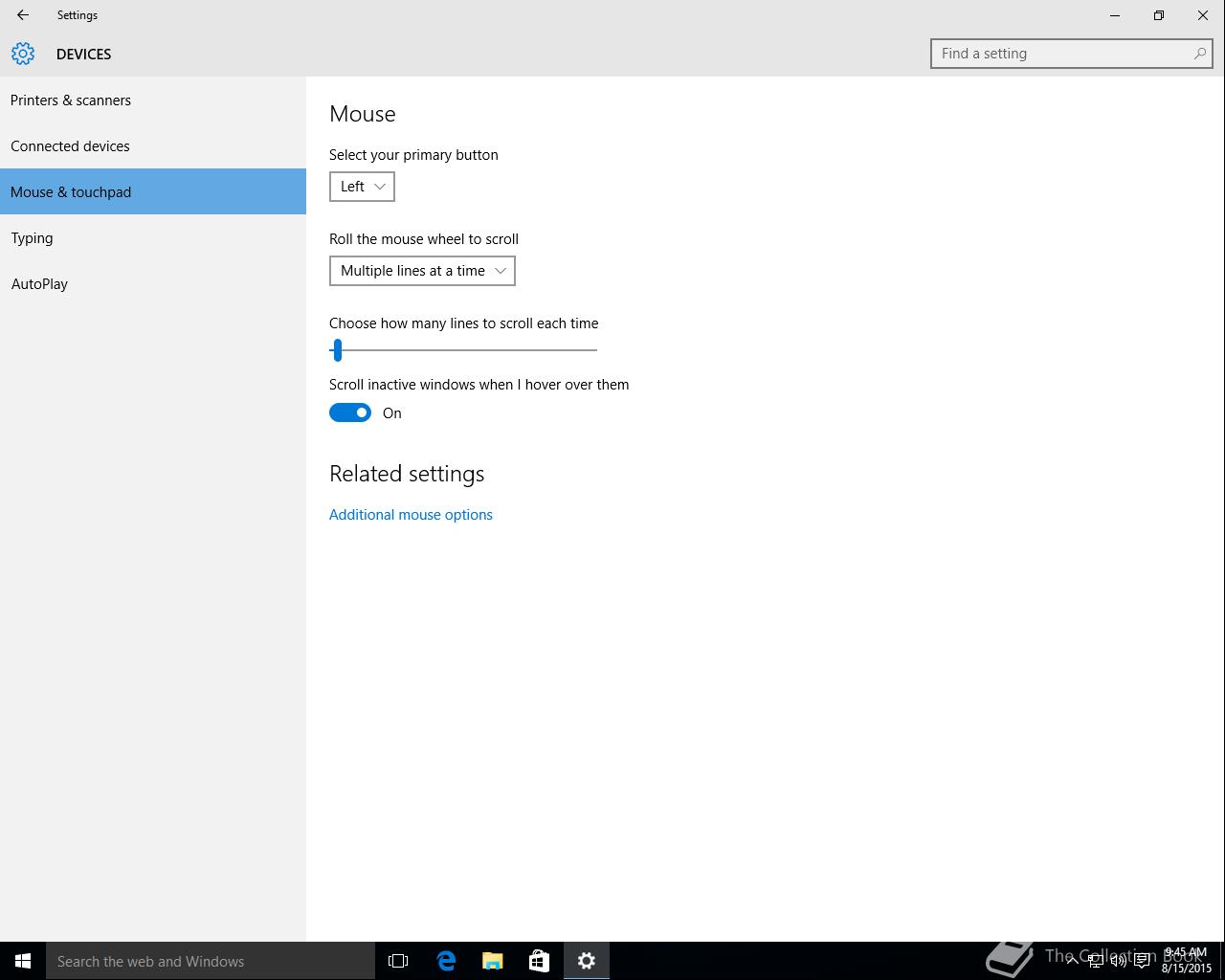Click the Find a setting search box
The image size is (1225, 980).
click(x=1062, y=54)
